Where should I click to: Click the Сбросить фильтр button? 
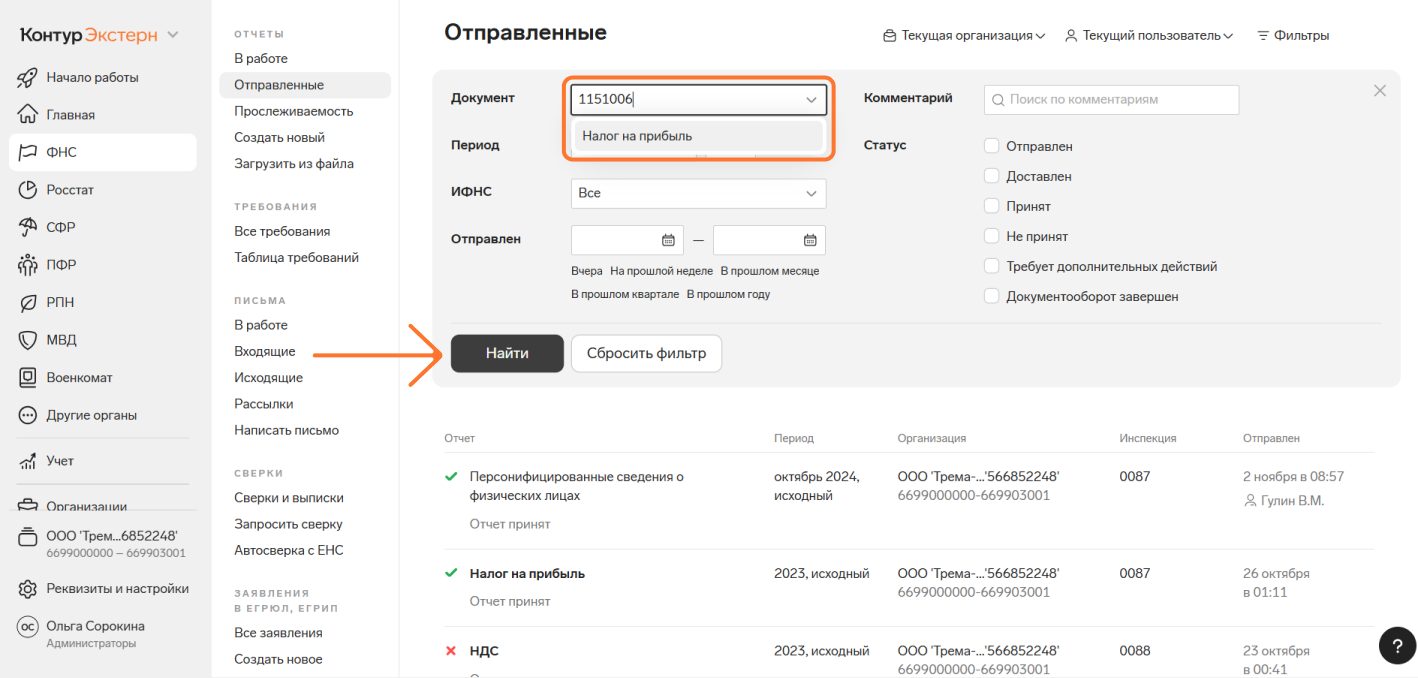point(646,353)
